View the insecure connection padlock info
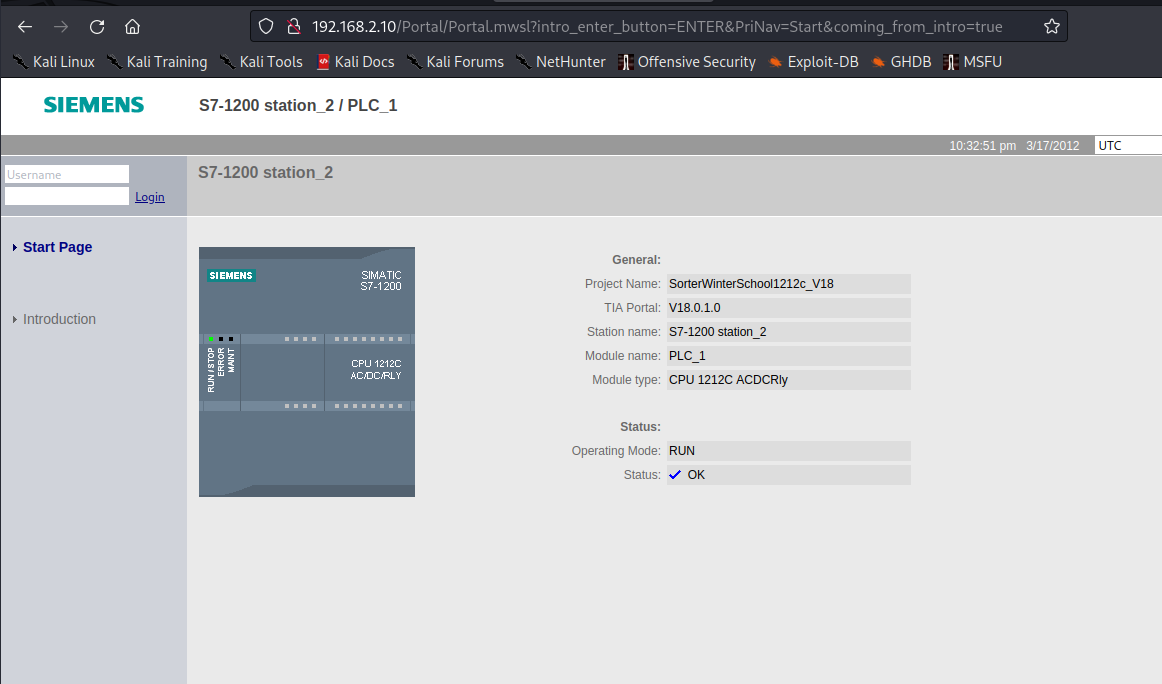This screenshot has height=684, width=1162. 293,27
